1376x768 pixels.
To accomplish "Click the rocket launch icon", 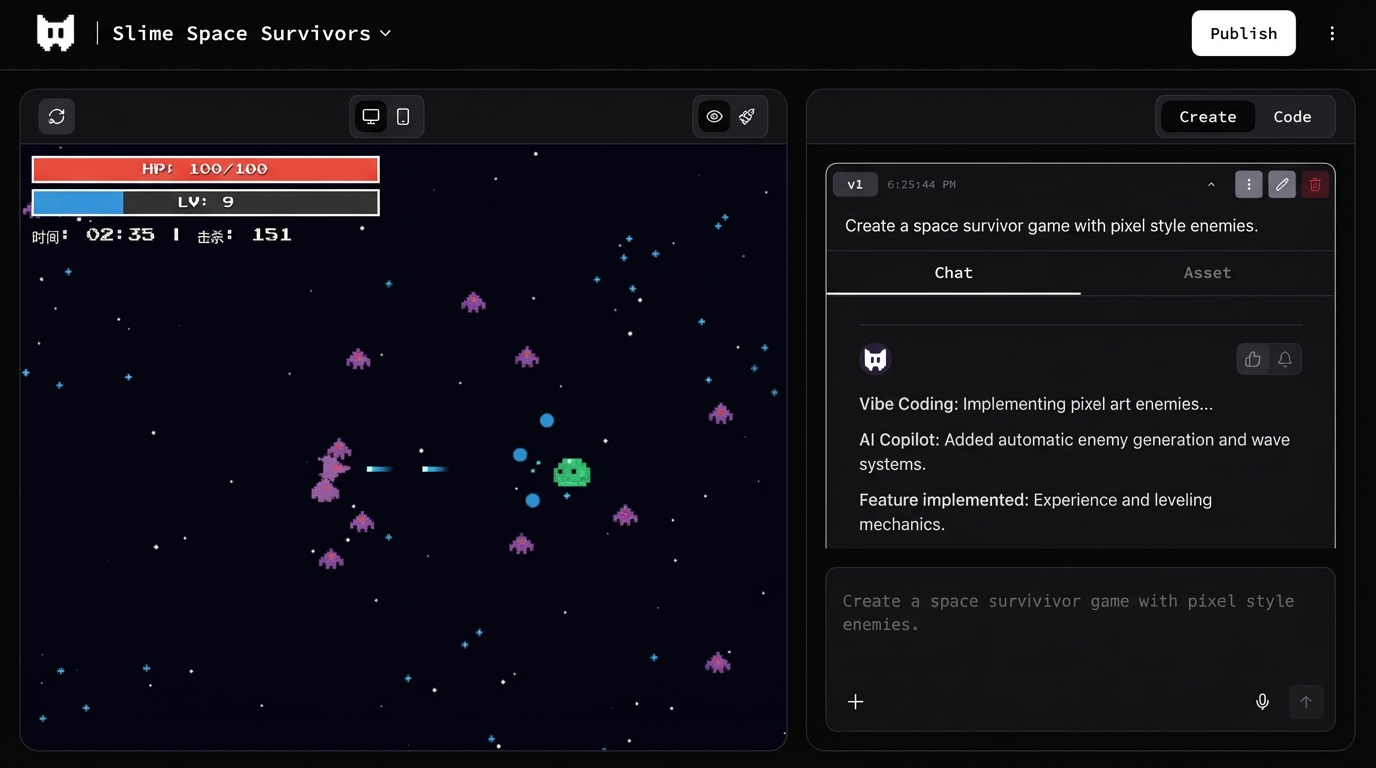I will pos(747,117).
